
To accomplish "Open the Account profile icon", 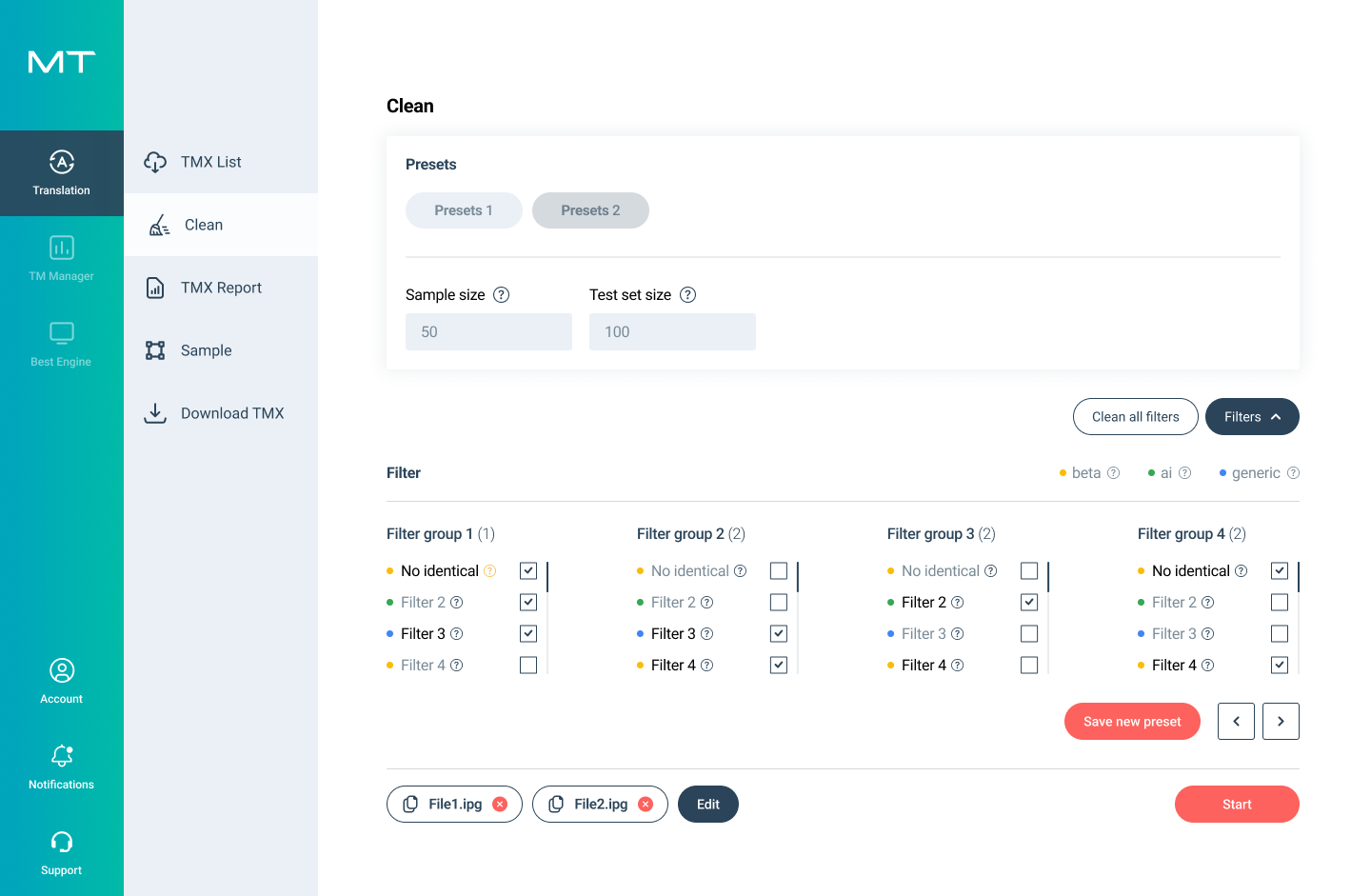I will coord(61,671).
